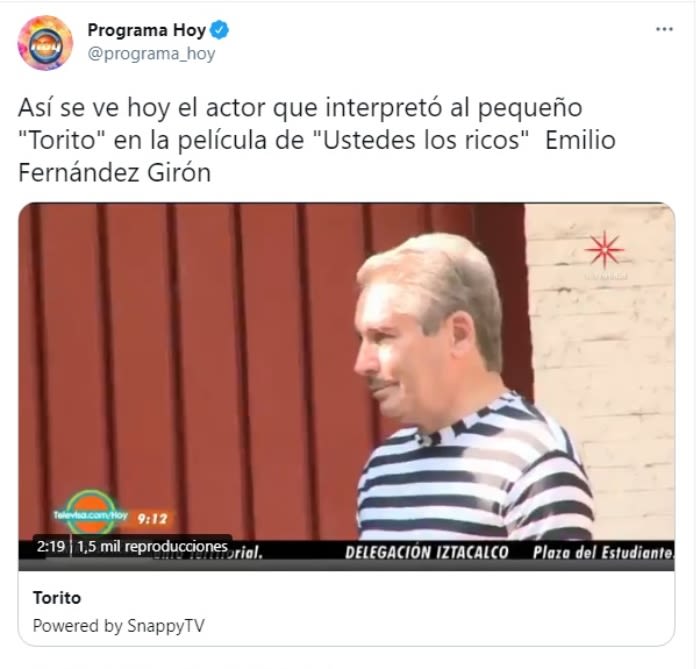
Task: Click the tweet text about Torito
Action: [317, 140]
